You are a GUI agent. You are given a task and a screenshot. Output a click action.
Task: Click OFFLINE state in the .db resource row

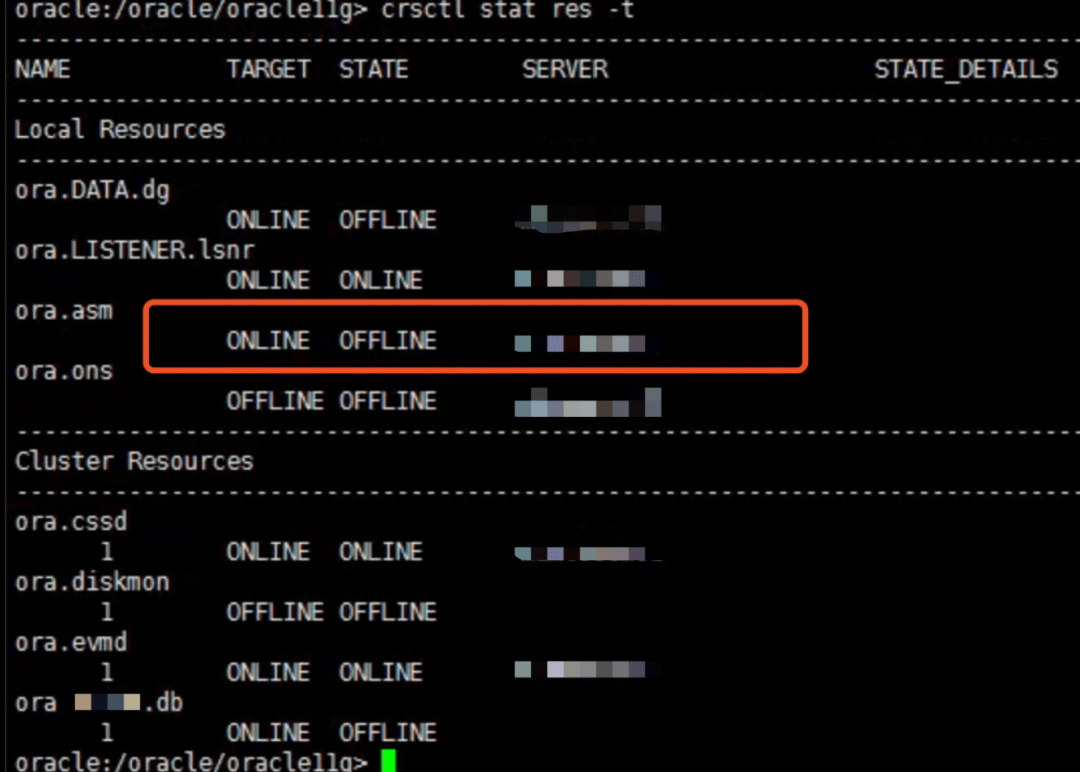(388, 733)
